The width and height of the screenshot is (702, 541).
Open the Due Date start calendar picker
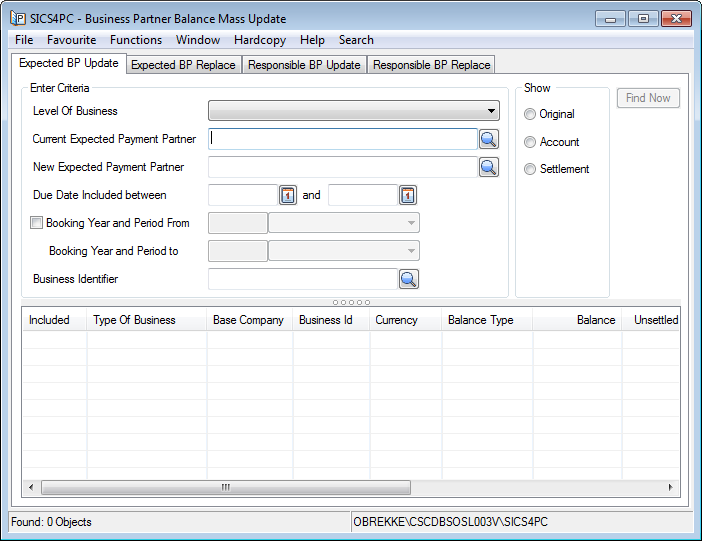coord(288,195)
